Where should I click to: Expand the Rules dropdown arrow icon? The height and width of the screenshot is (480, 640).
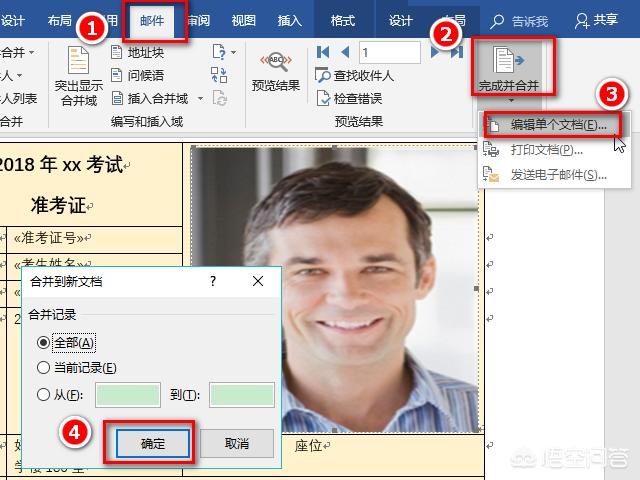click(x=233, y=52)
